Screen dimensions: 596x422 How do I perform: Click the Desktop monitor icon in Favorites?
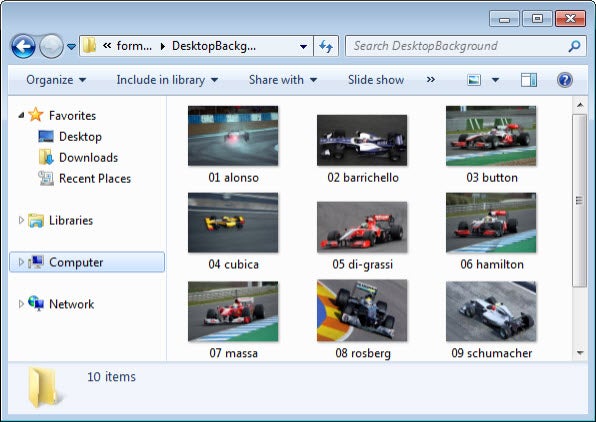pyautogui.click(x=46, y=136)
